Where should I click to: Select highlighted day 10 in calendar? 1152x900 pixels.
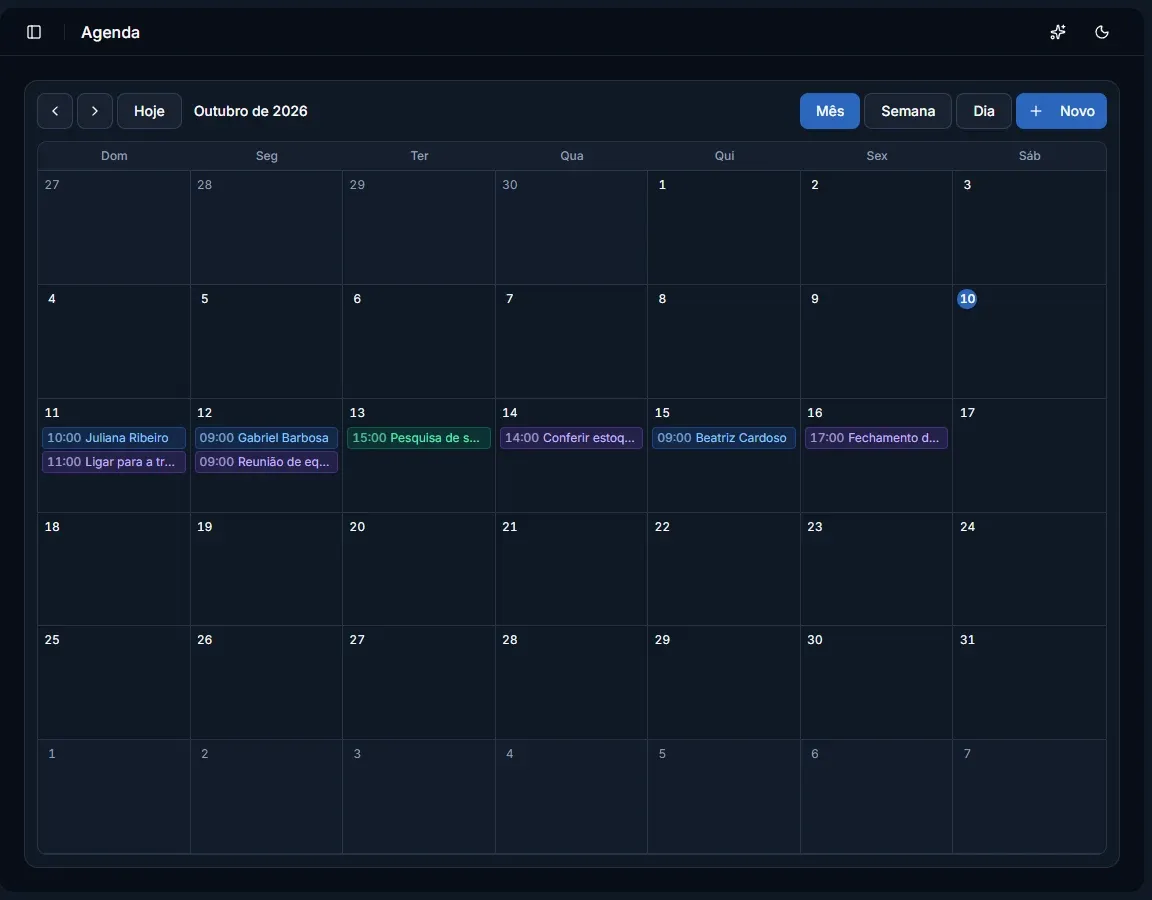tap(967, 299)
